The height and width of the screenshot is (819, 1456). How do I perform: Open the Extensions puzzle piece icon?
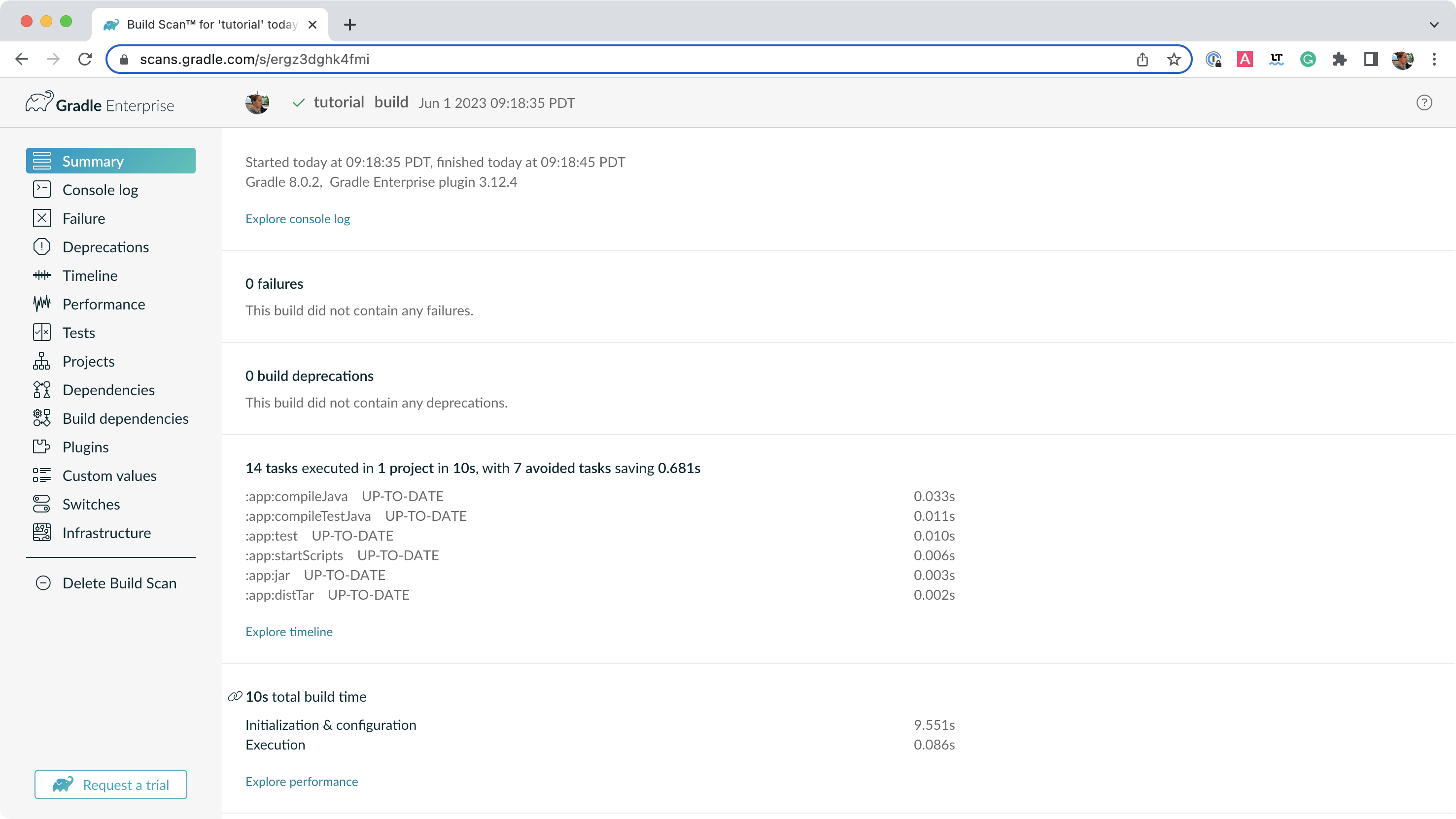pyautogui.click(x=1340, y=59)
